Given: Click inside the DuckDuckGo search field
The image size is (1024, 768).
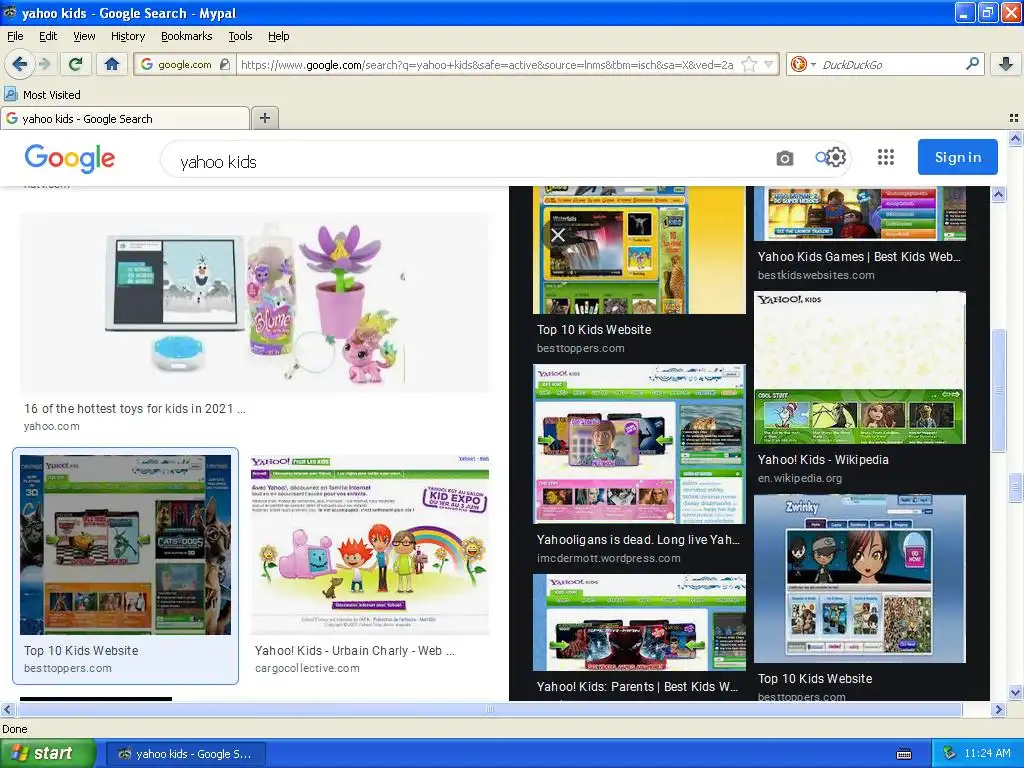Looking at the screenshot, I should [x=891, y=64].
